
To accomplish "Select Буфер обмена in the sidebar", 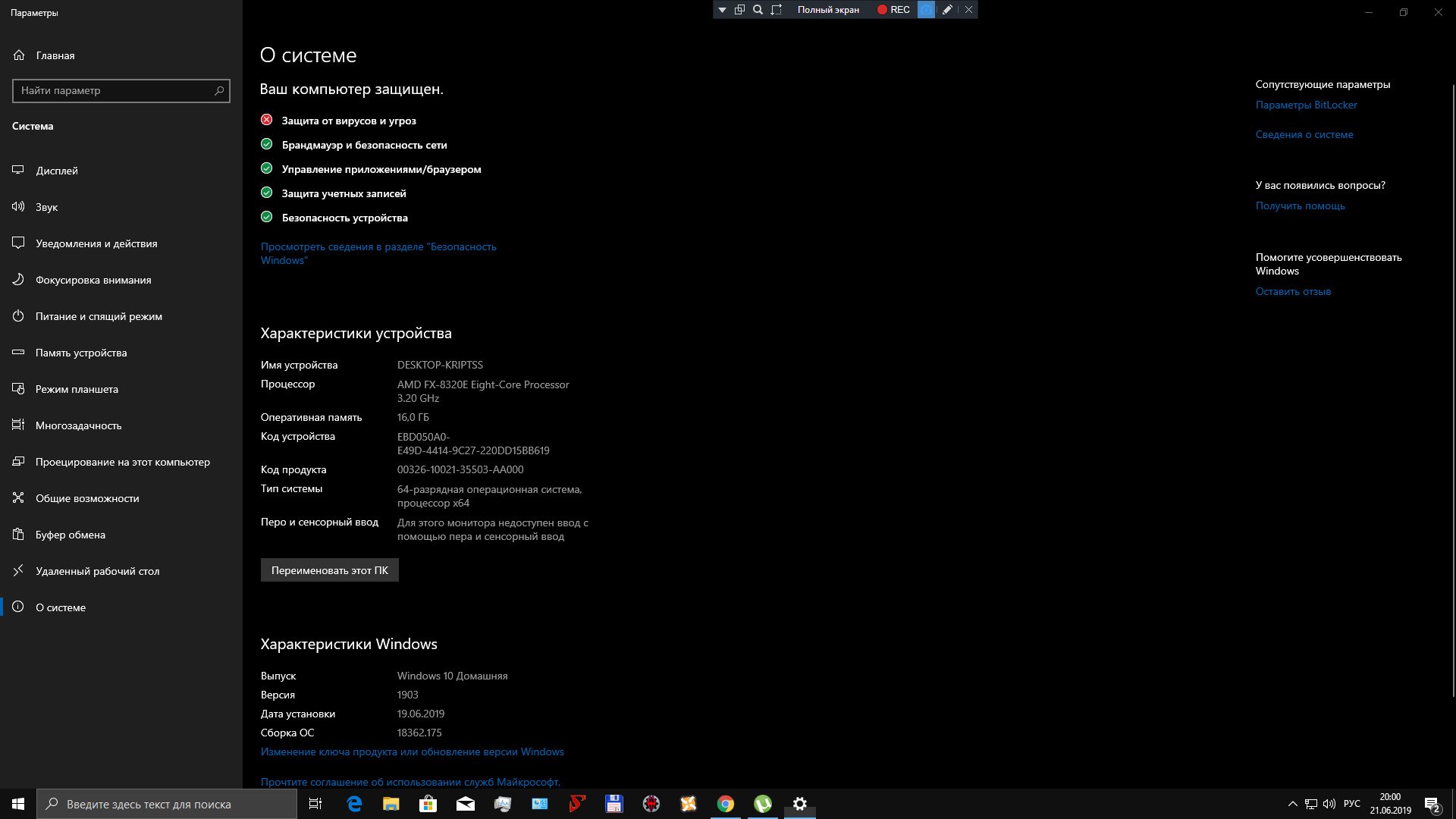I will pyautogui.click(x=70, y=535).
